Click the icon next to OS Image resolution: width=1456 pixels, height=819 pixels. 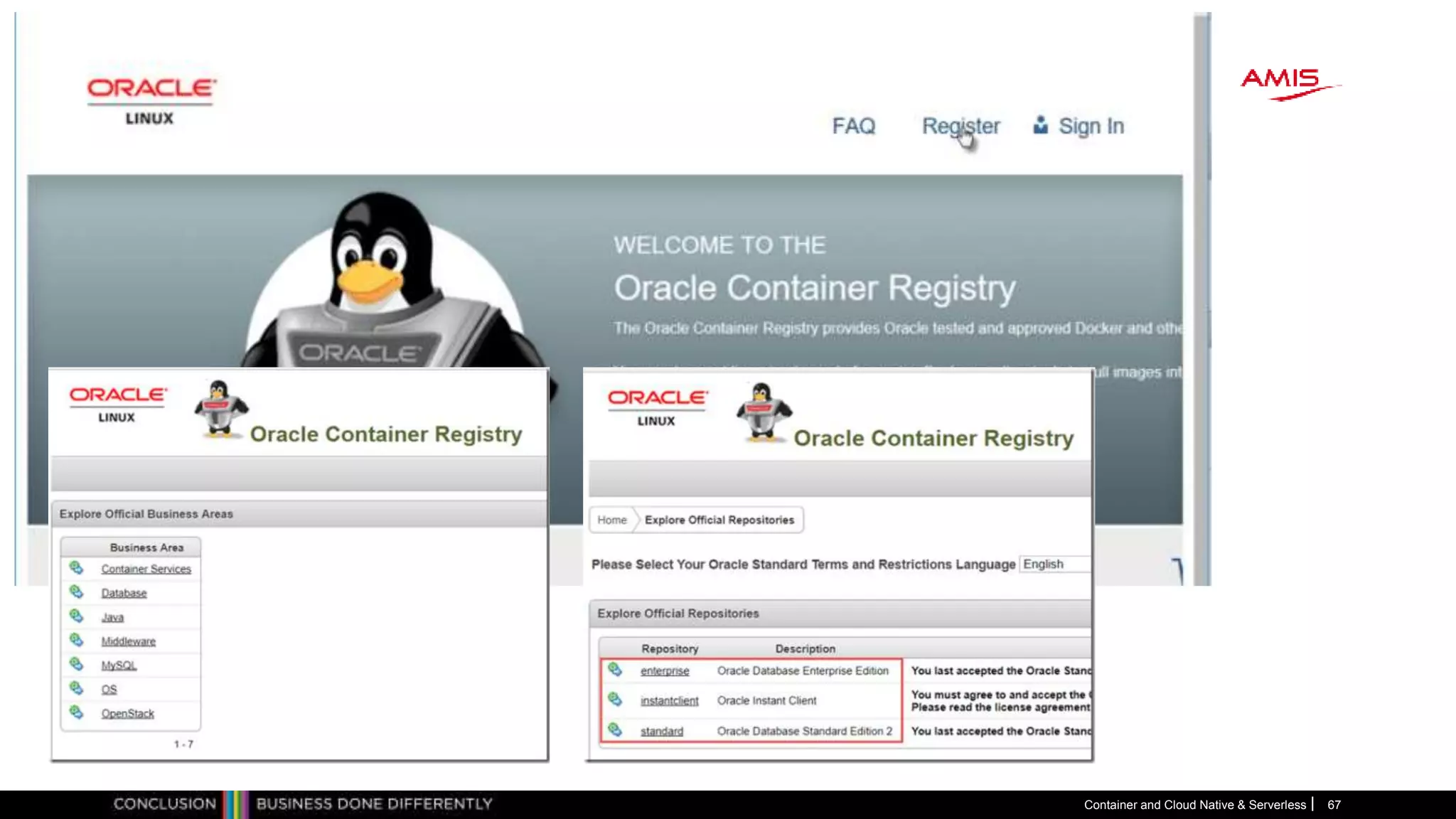click(x=76, y=689)
